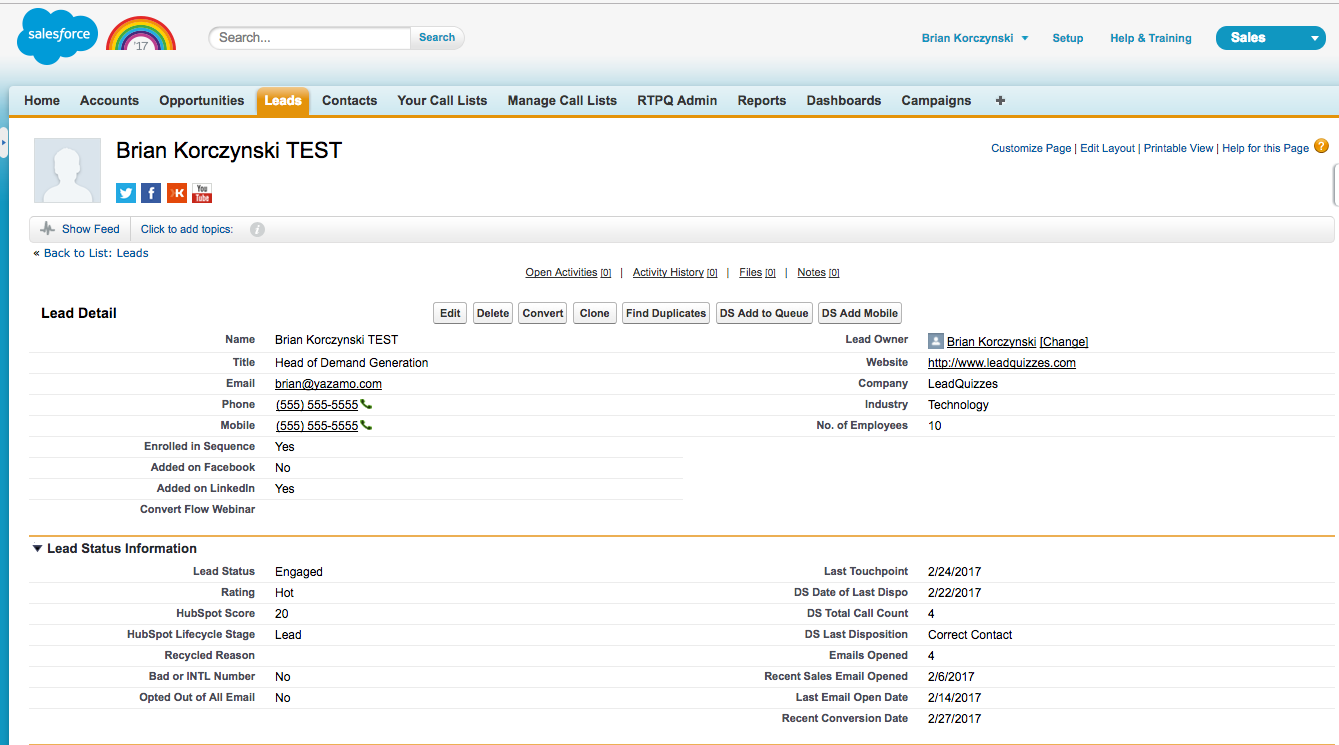Click the DS Add Mobile button
1339x745 pixels.
tap(860, 314)
